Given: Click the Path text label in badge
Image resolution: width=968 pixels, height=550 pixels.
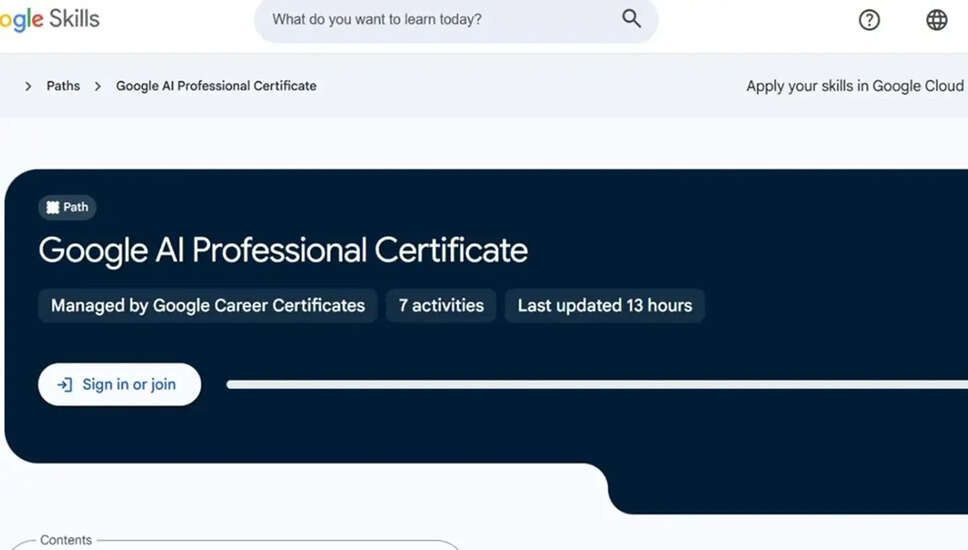Looking at the screenshot, I should [76, 207].
